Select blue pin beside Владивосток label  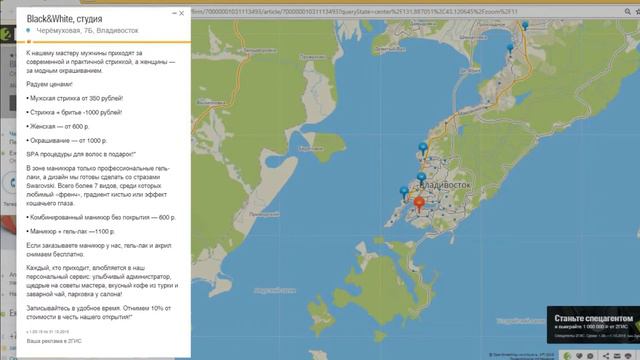(x=422, y=178)
